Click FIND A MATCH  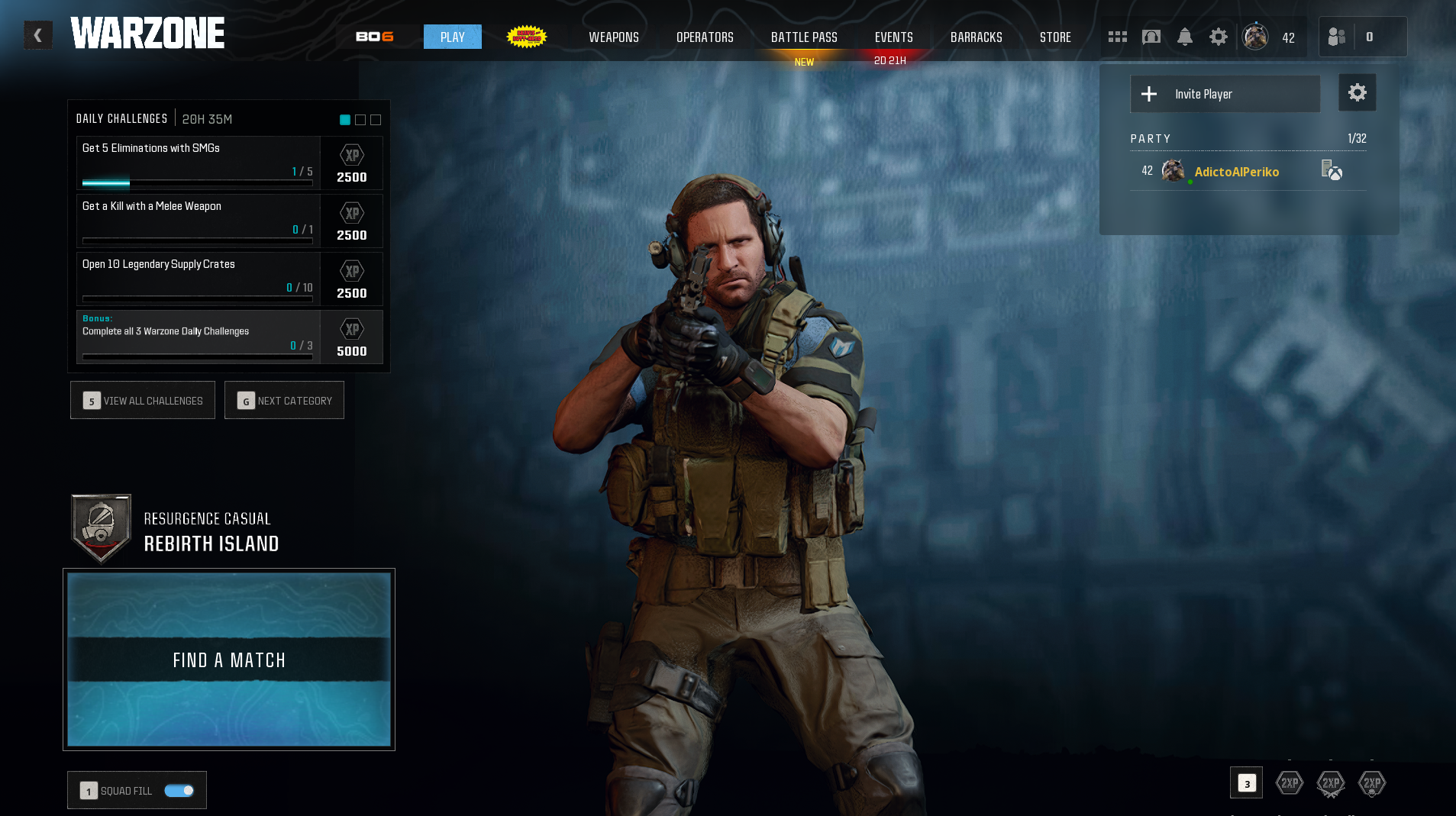click(x=229, y=660)
